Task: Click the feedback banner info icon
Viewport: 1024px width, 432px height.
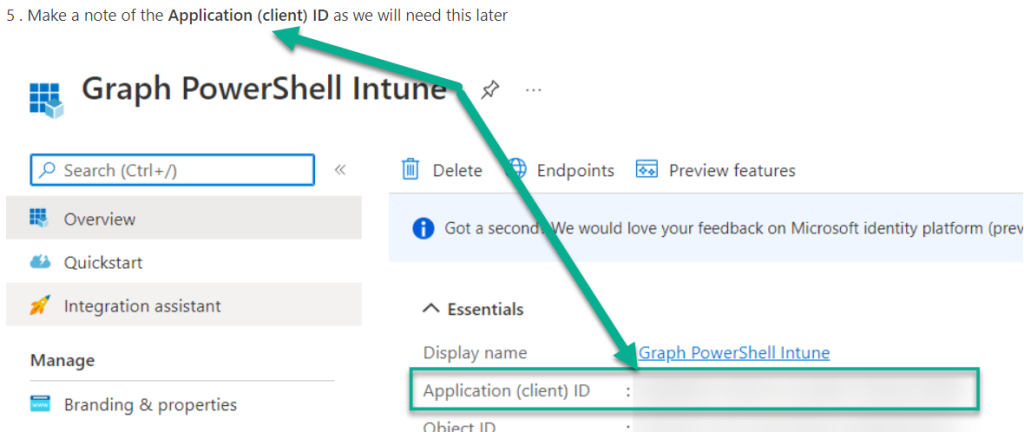Action: point(423,228)
